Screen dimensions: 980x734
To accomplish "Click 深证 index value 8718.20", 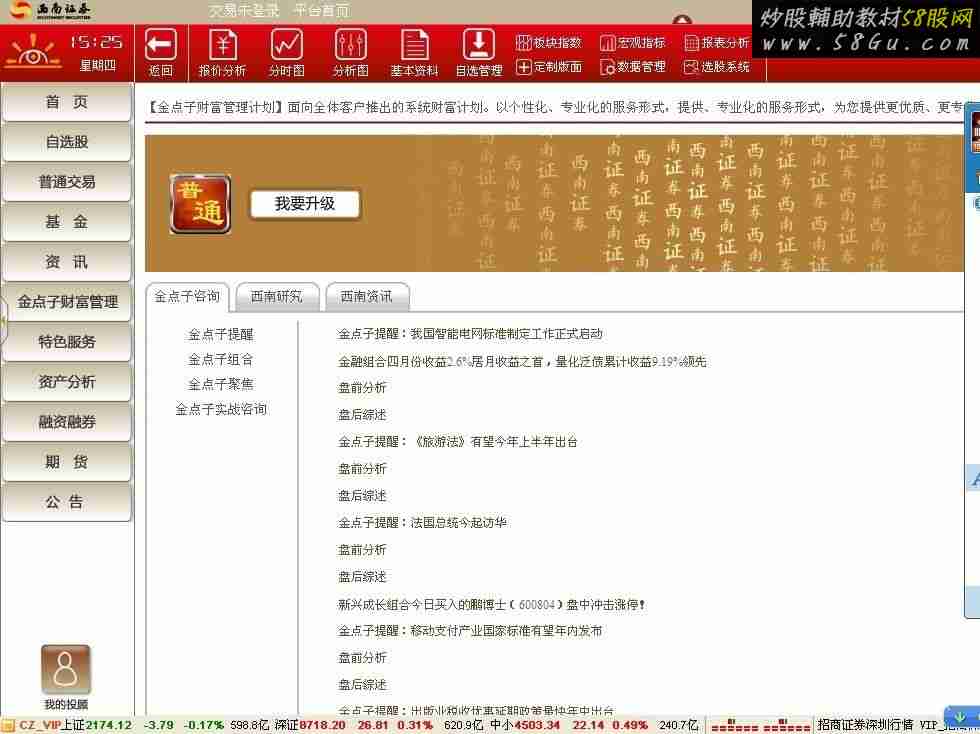I will 322,725.
